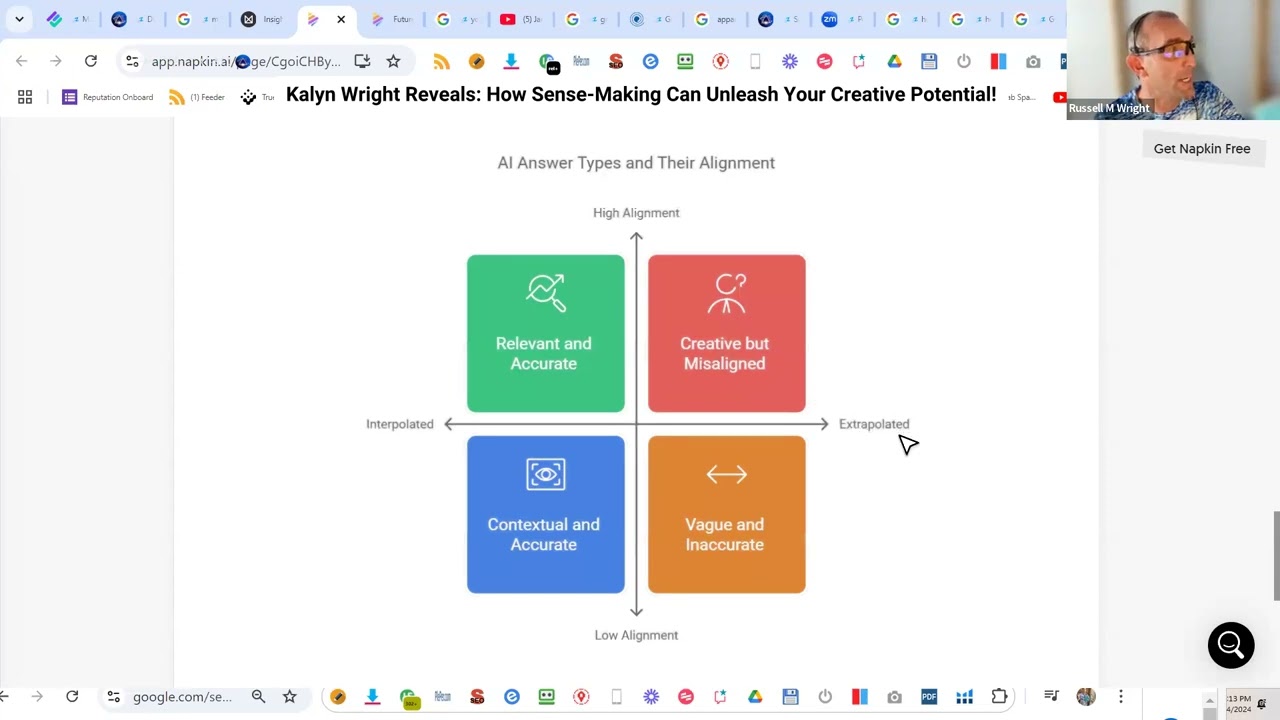Close the active Napkin tab

tap(341, 19)
